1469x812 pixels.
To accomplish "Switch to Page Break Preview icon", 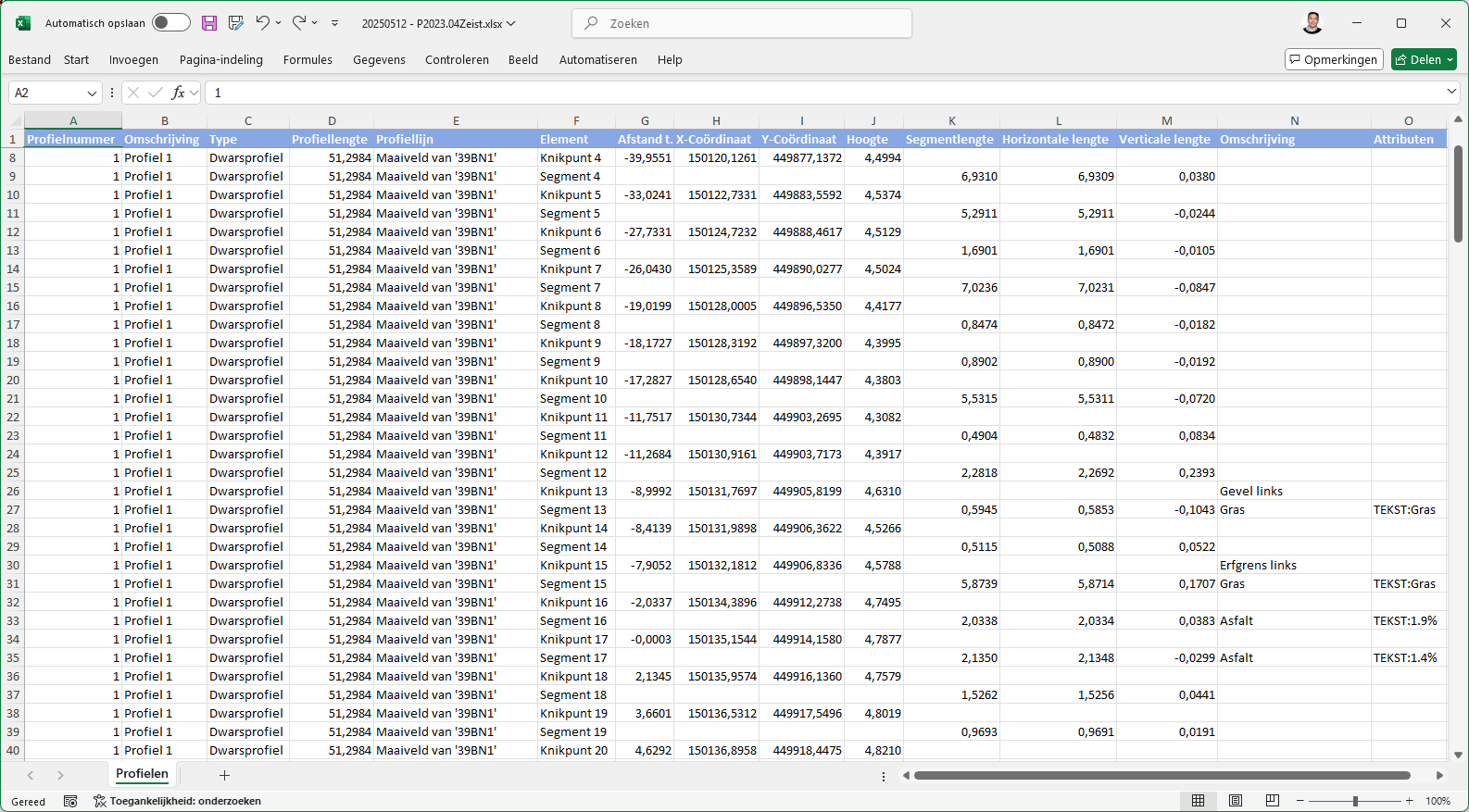I will (x=1273, y=801).
